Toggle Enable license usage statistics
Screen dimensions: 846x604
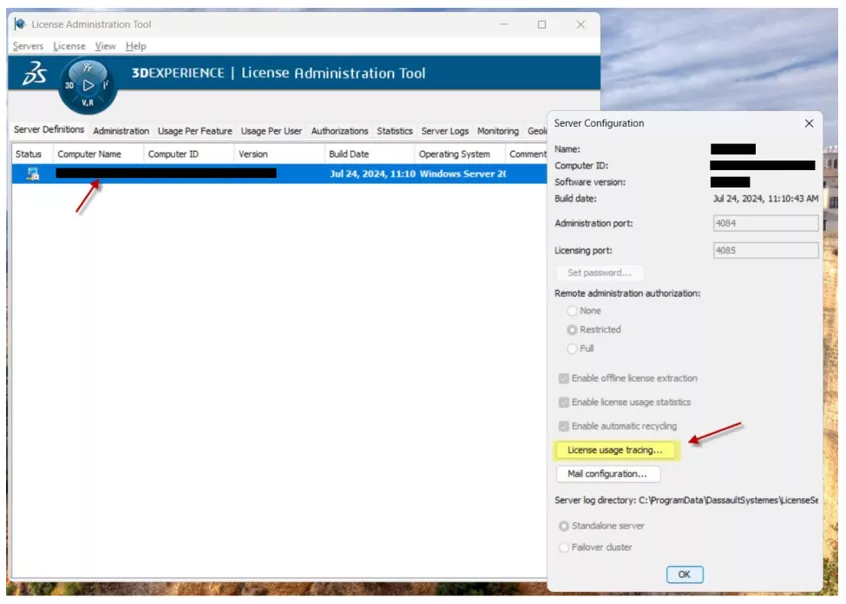pyautogui.click(x=564, y=402)
